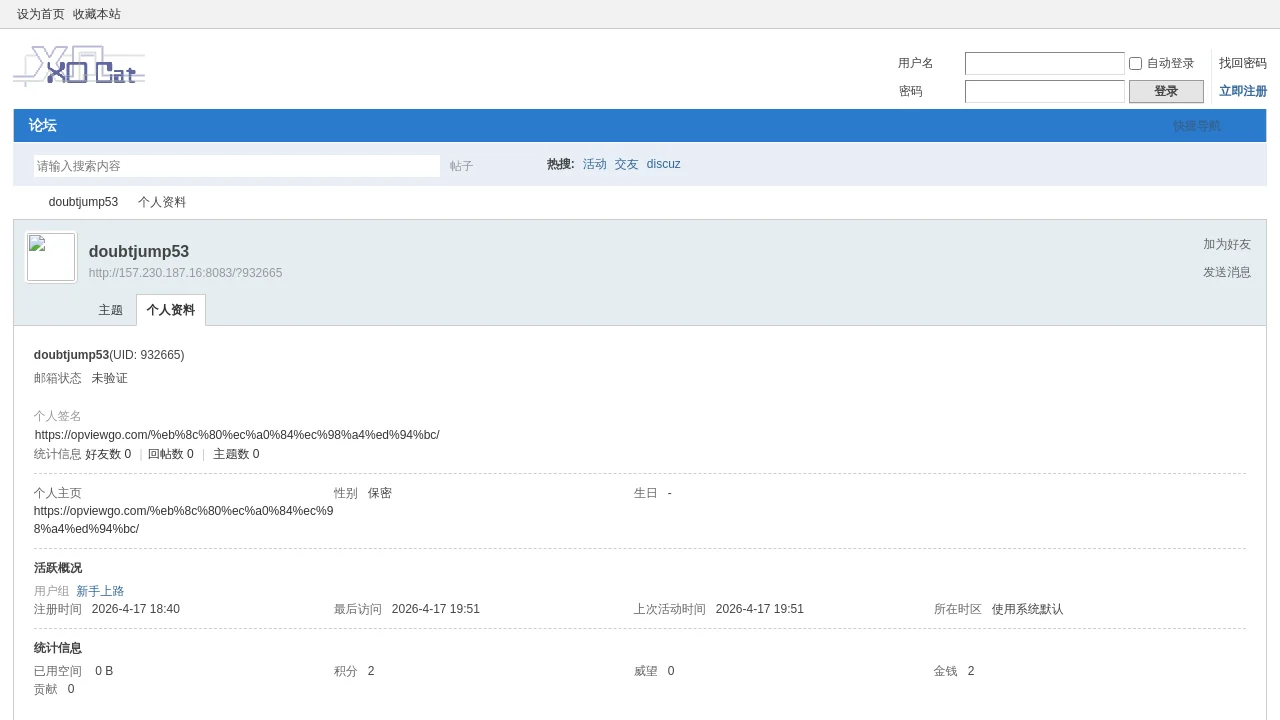The image size is (1280, 720).
Task: Focus the 用户名 username input field
Action: (1044, 64)
